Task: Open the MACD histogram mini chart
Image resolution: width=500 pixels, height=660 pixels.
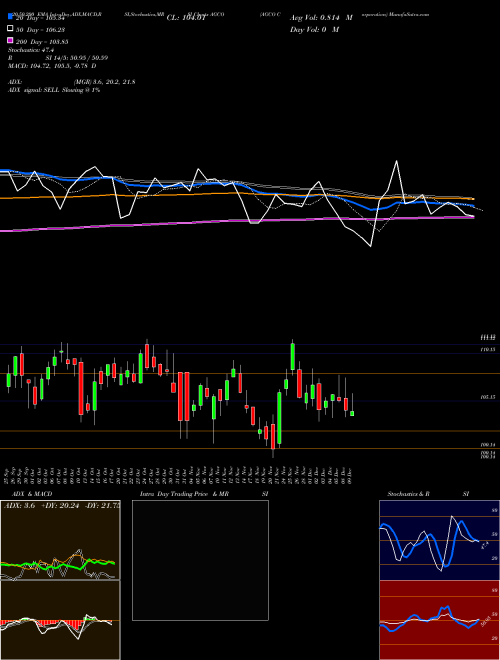Action: 60,620
